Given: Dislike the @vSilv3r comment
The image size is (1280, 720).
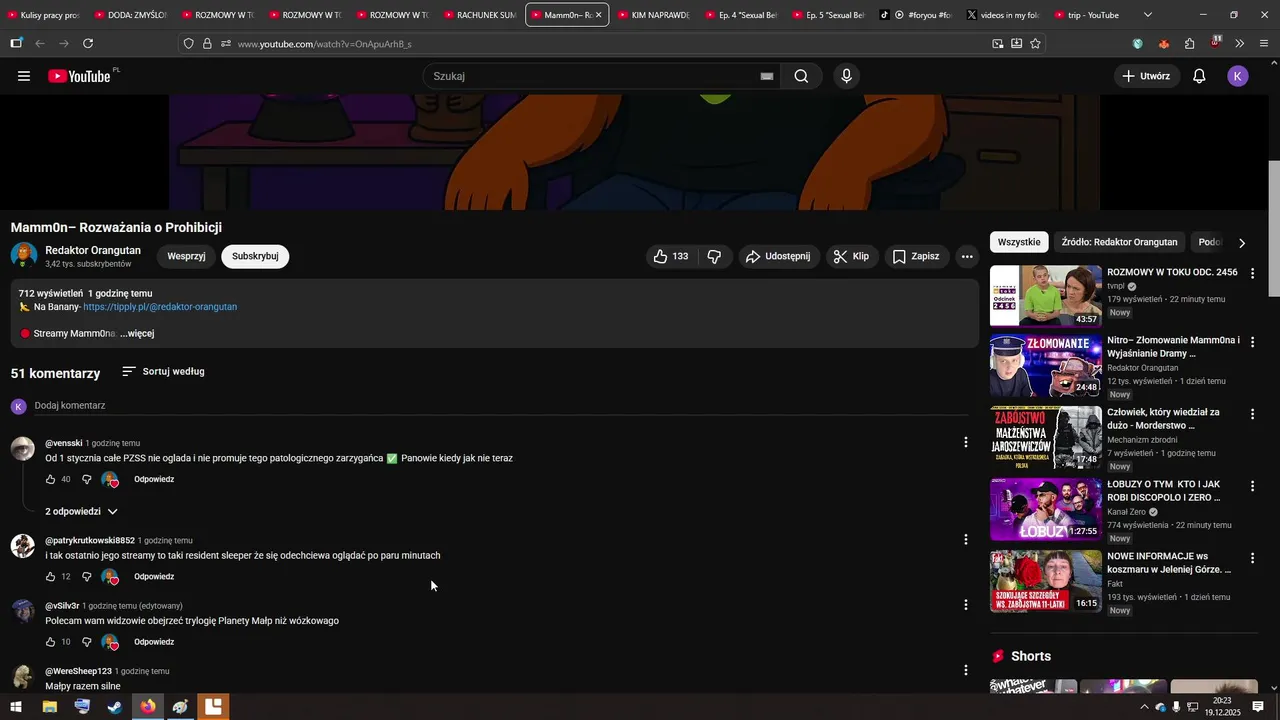Looking at the screenshot, I should coord(86,642).
